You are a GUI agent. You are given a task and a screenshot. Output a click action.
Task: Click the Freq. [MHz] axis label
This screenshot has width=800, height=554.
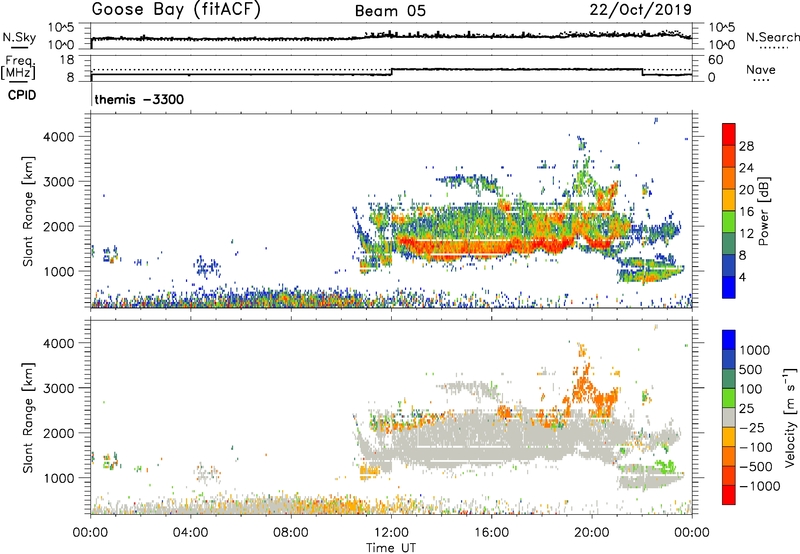(18, 67)
